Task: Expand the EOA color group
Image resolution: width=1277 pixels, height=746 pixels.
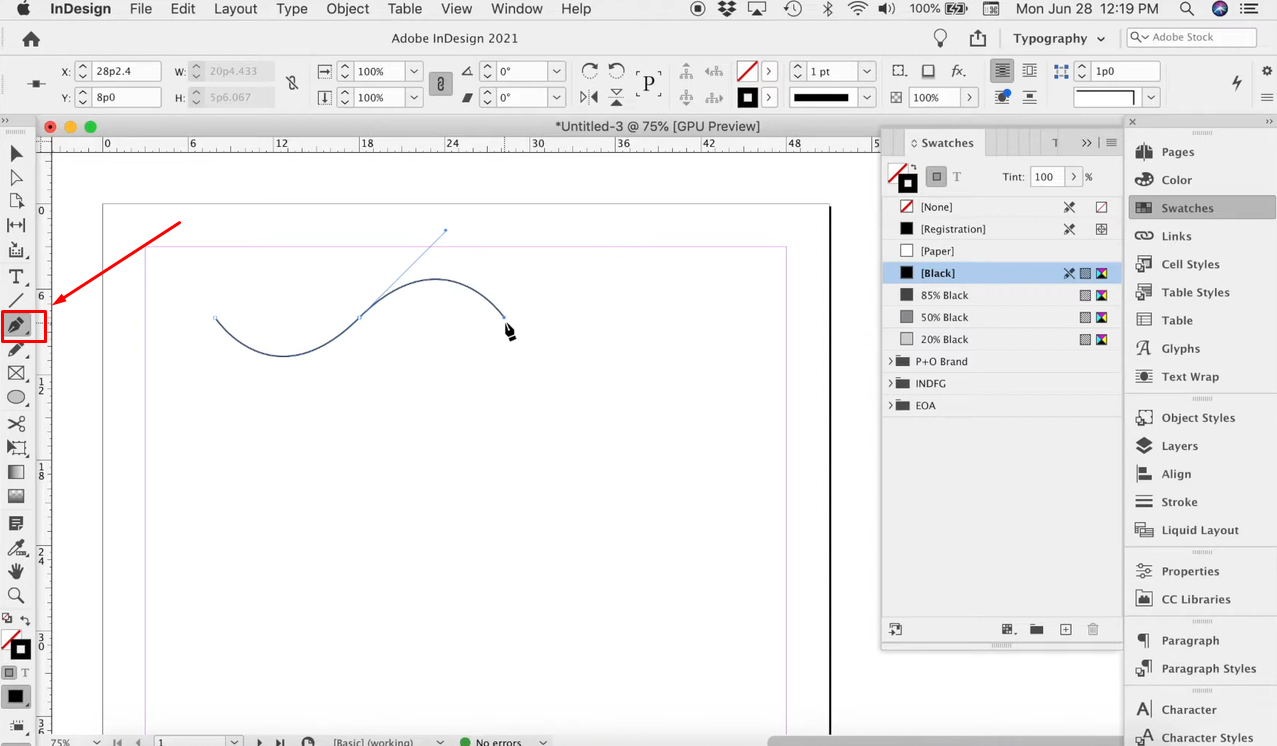Action: 891,405
